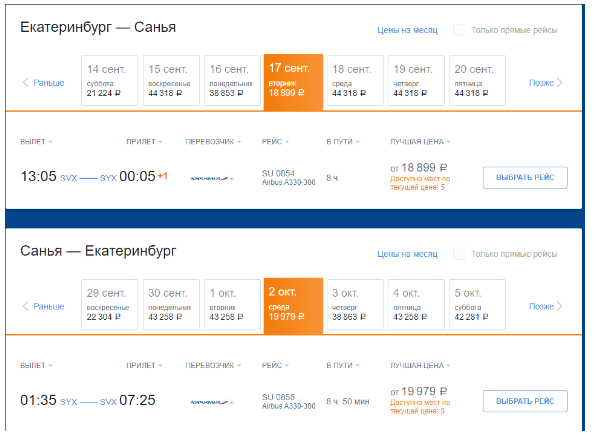The width and height of the screenshot is (598, 441).
Task: Select the 29 сент. воскресенье date tab
Action: coord(109,304)
